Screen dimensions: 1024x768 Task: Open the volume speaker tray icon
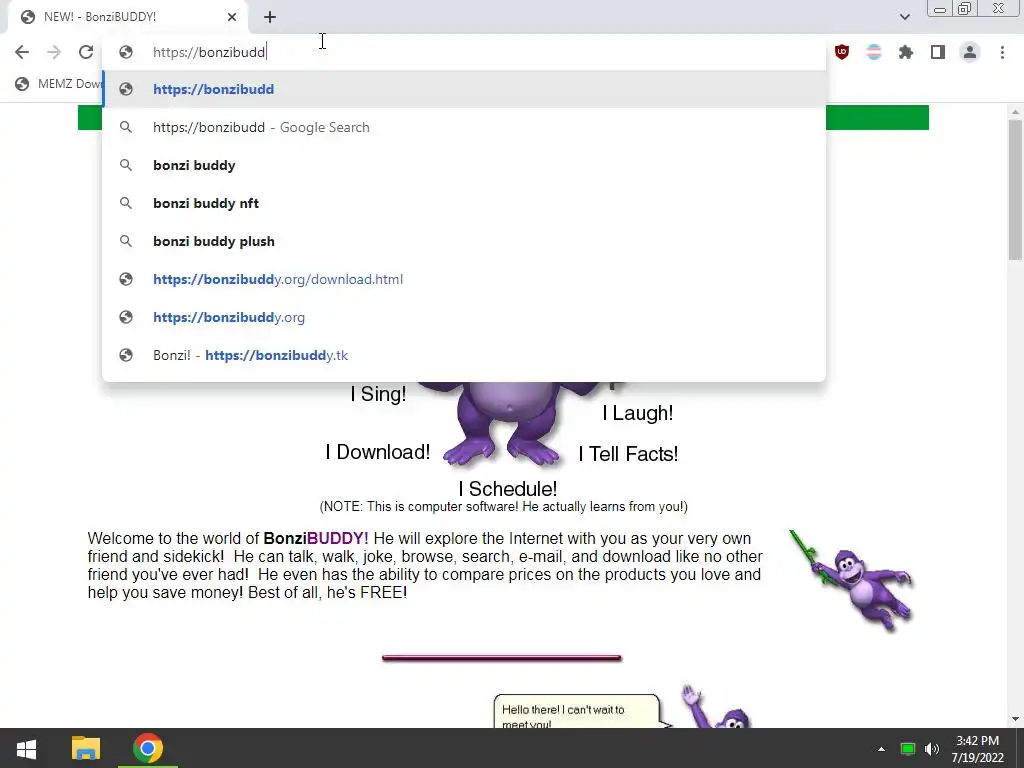932,749
